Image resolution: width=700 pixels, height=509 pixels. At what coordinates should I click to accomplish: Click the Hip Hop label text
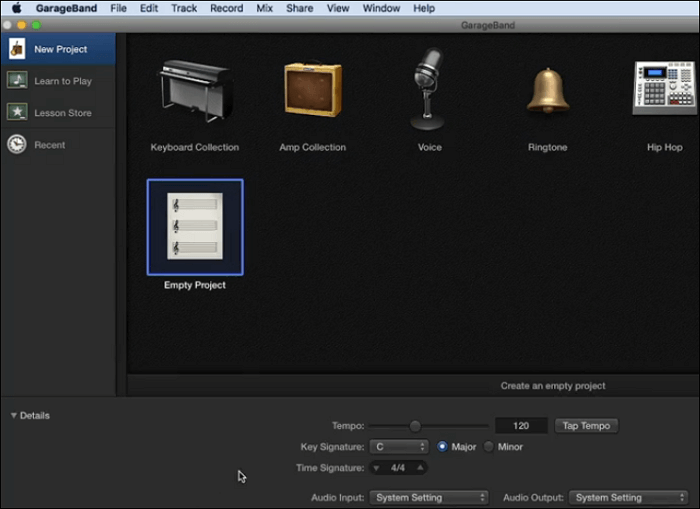pos(665,147)
